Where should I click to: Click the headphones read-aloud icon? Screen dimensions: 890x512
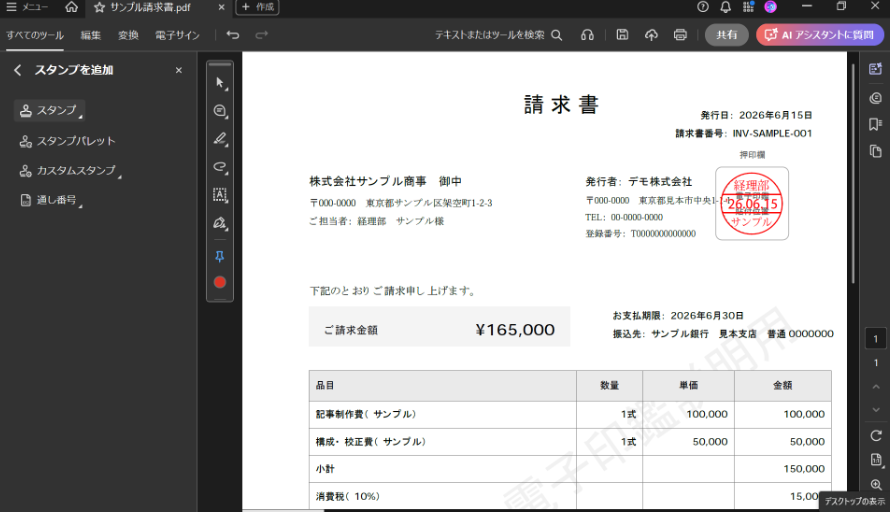pyautogui.click(x=587, y=35)
